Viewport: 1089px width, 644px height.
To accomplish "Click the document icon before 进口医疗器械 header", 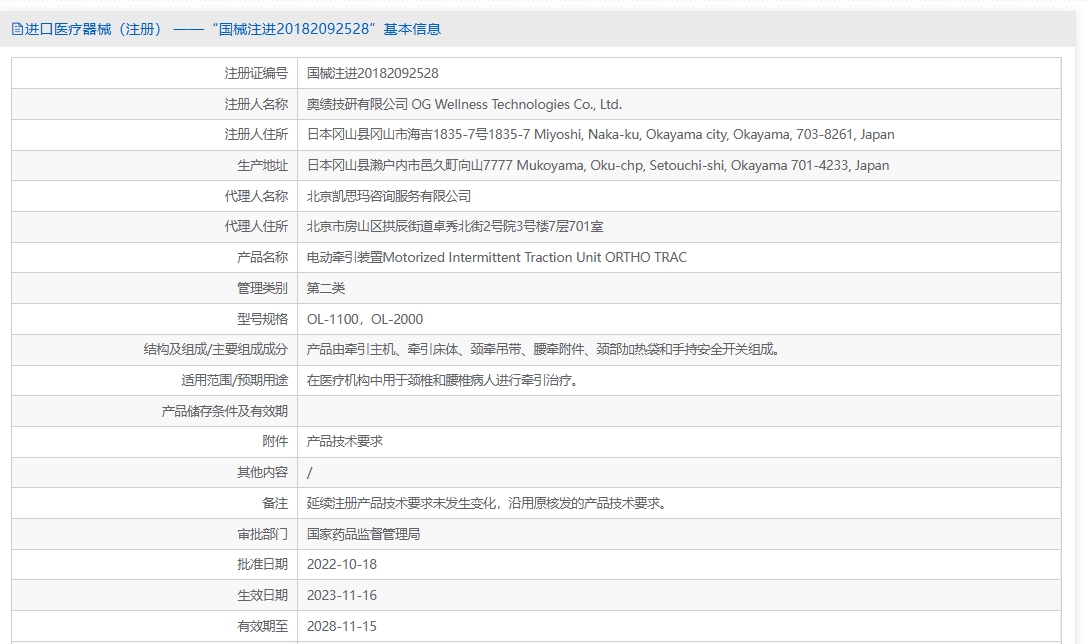I will click(17, 29).
